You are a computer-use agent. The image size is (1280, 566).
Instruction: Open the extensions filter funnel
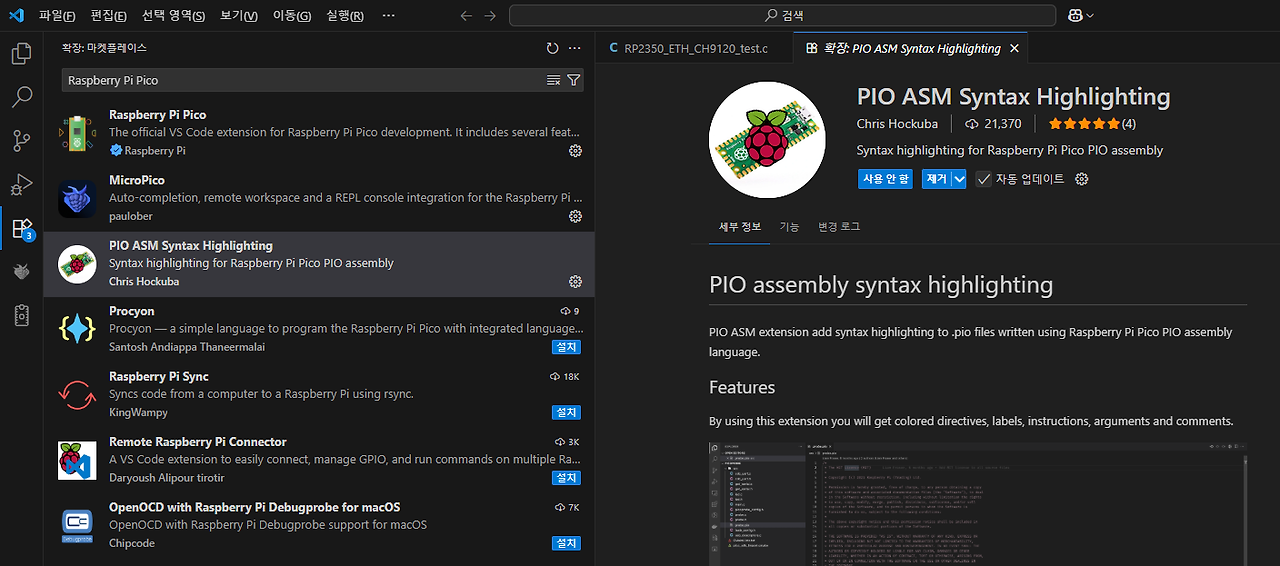coord(573,80)
